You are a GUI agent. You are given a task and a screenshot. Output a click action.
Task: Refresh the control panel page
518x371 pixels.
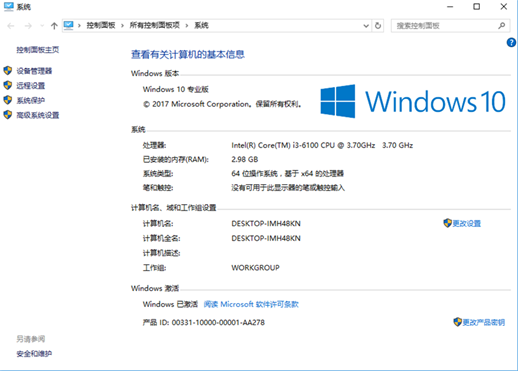click(378, 26)
